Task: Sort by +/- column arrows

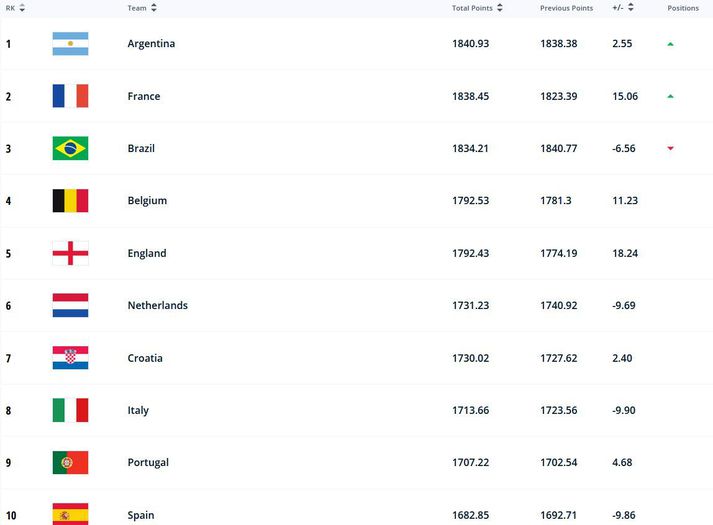Action: click(631, 7)
